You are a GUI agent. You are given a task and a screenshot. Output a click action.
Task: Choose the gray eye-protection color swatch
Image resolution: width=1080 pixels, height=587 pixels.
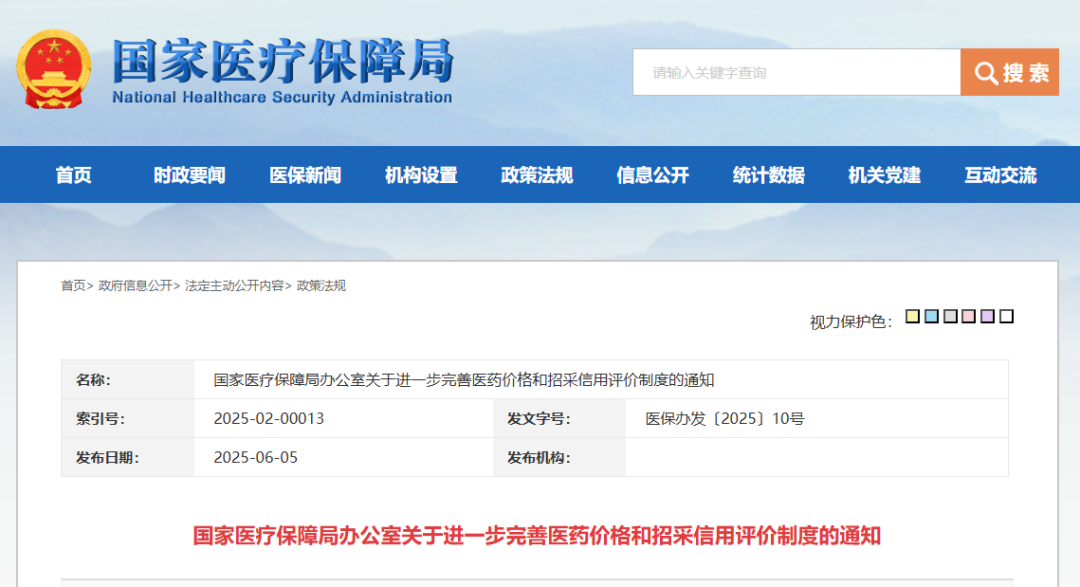[x=950, y=317]
